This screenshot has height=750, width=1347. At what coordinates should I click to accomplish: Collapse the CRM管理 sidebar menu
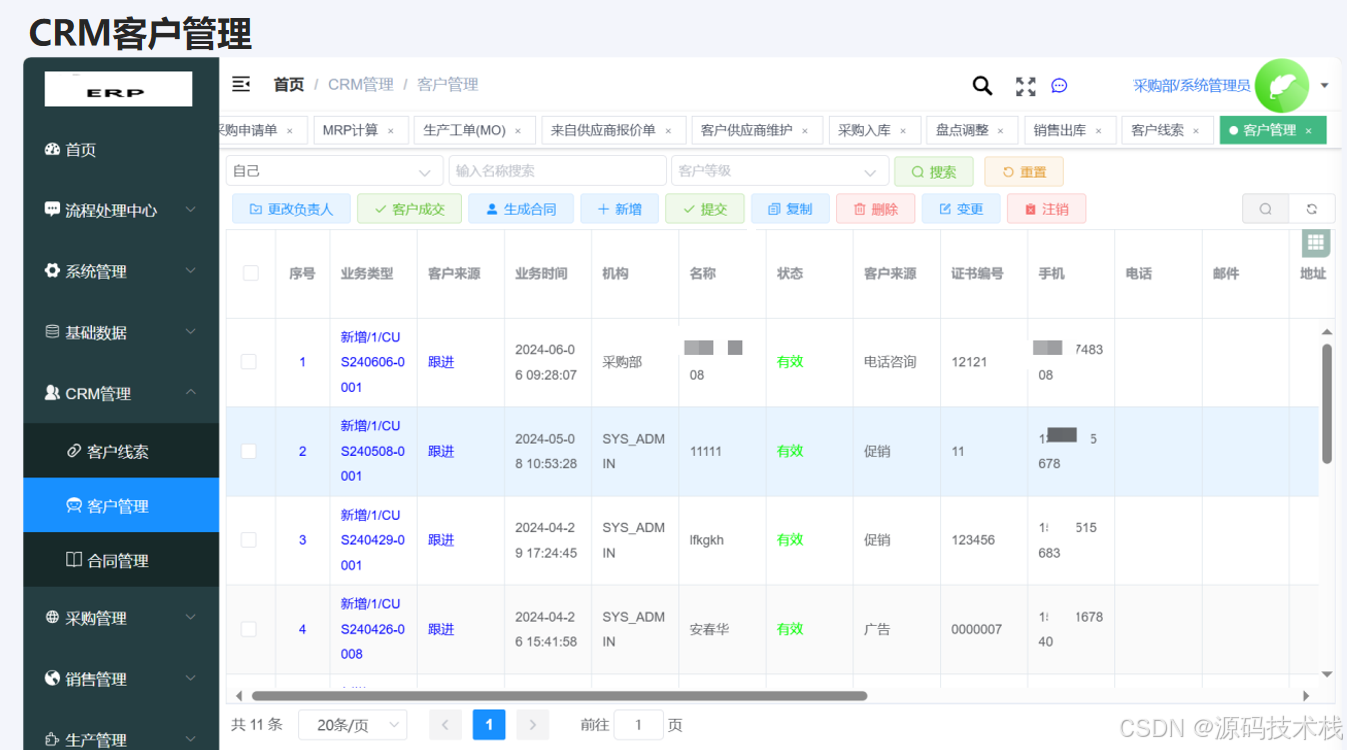121,394
